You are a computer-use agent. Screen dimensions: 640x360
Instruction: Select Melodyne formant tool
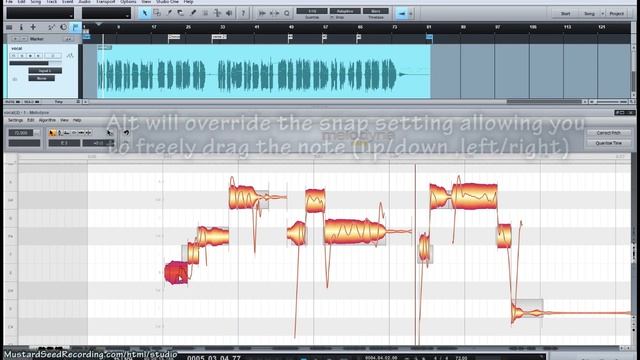tap(67, 133)
